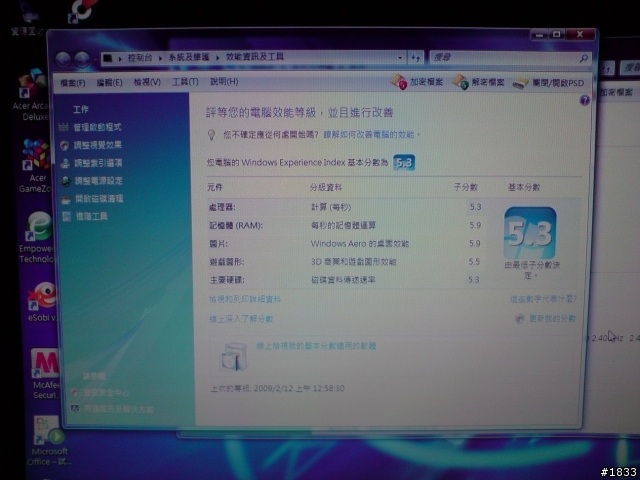The image size is (640, 480).
Task: Open 調整電源設定 task link
Action: coord(98,181)
